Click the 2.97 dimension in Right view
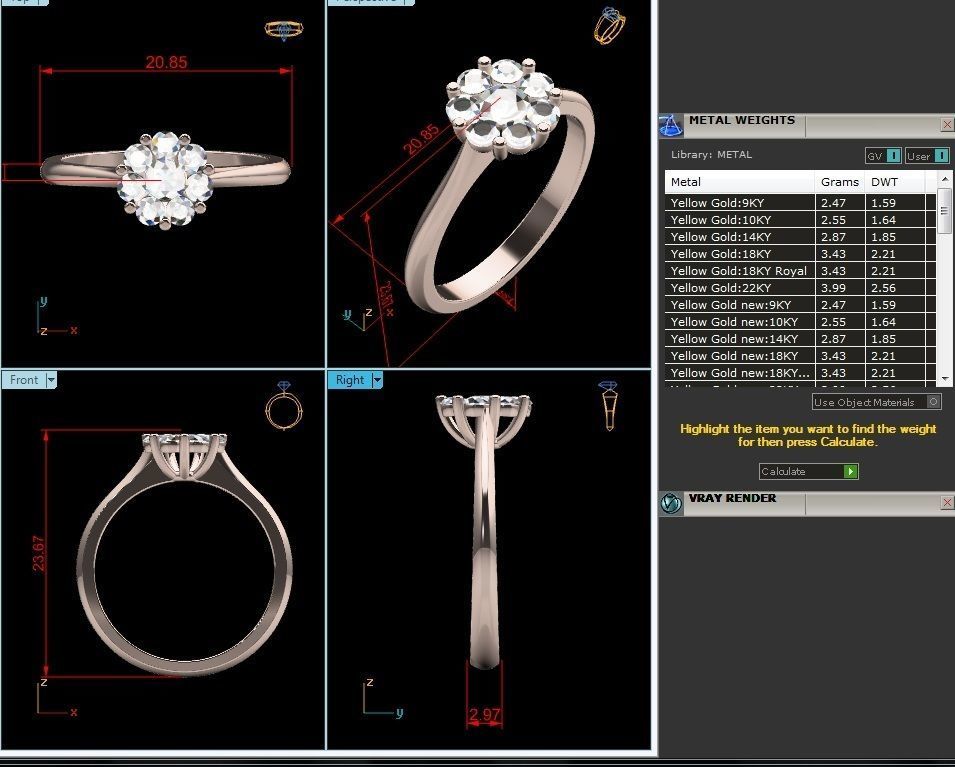955x767 pixels. 485,715
